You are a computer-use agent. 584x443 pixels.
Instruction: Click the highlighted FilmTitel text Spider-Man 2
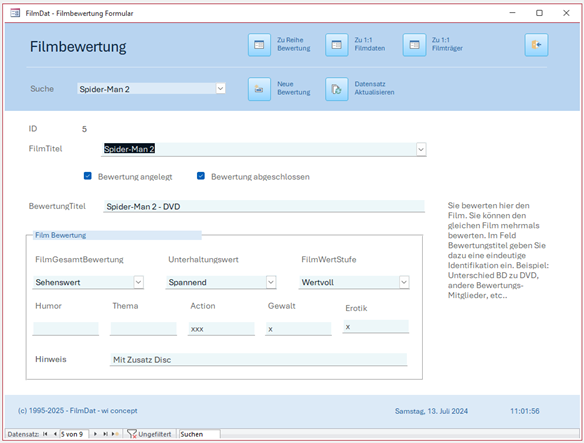129,149
